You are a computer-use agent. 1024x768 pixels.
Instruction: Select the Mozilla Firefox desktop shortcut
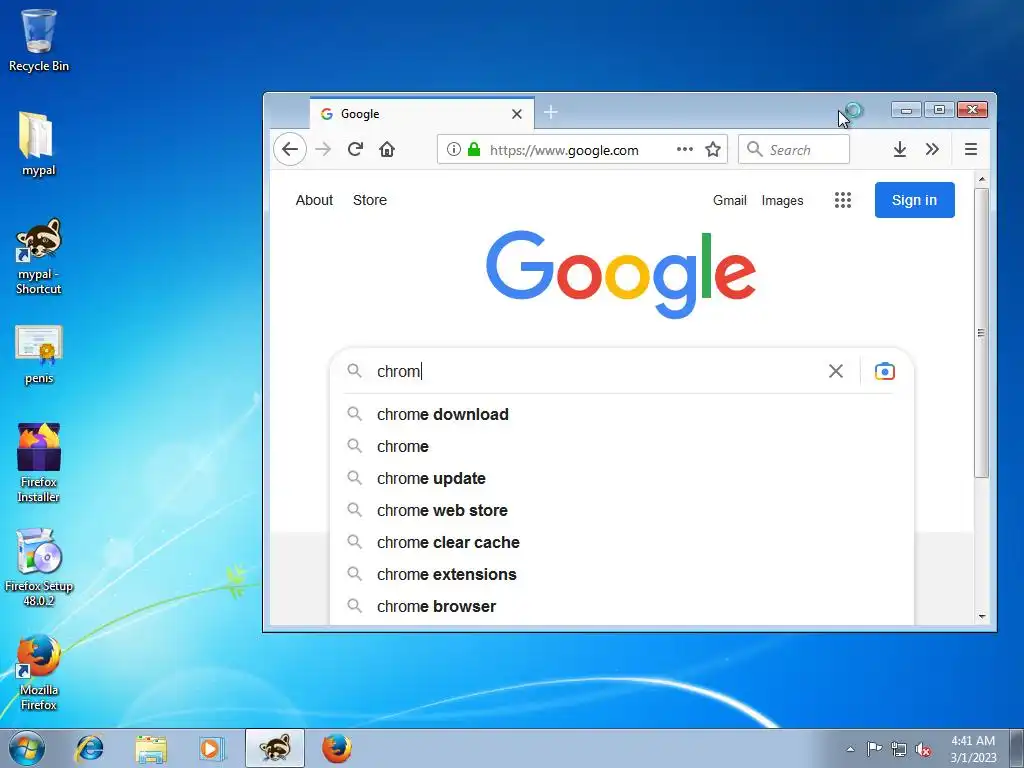(x=39, y=671)
